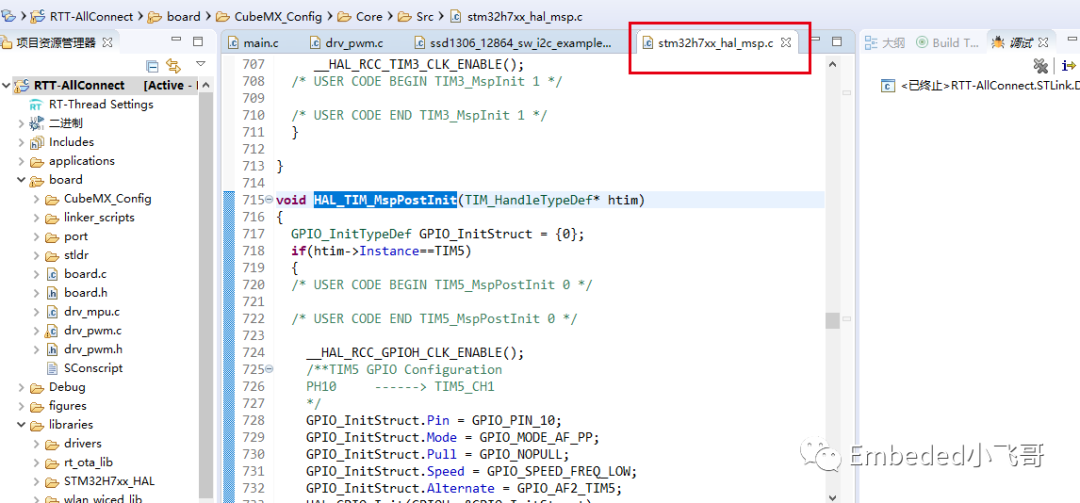The height and width of the screenshot is (503, 1080).
Task: Click GPIO_AF2_TIM5 on line 732
Action: point(566,489)
